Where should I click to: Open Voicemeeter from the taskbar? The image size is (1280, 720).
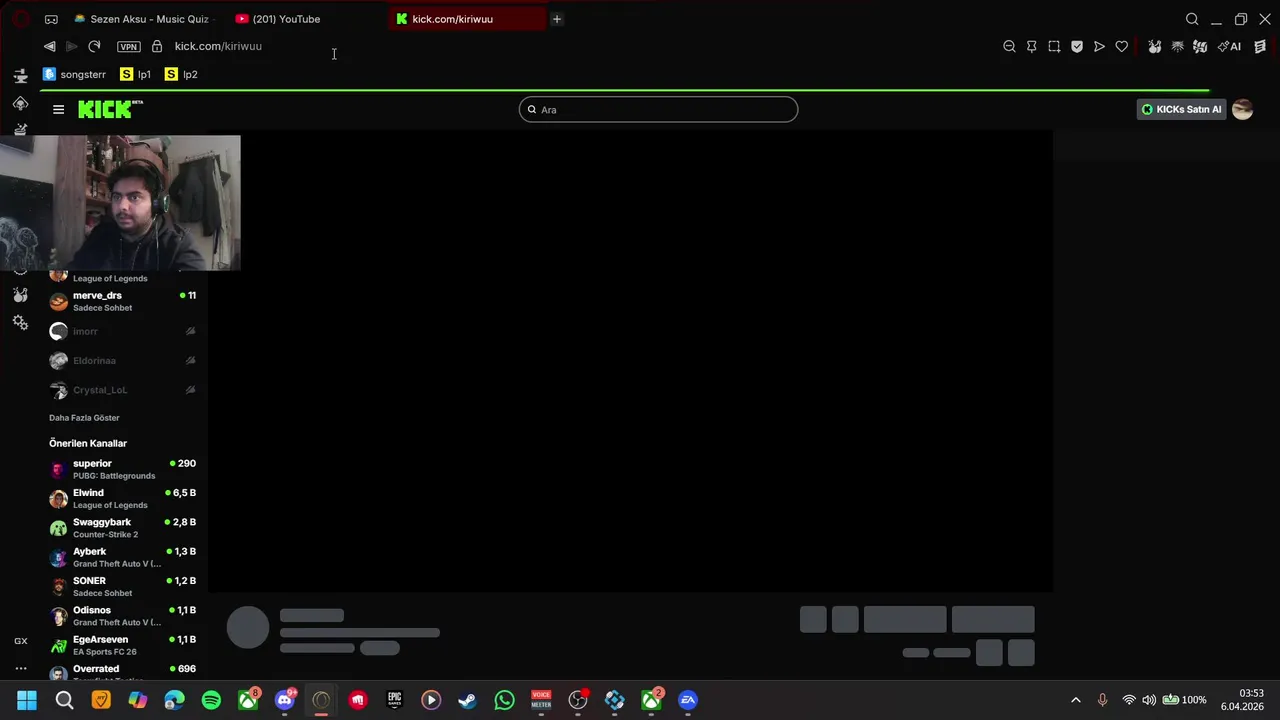coord(541,700)
